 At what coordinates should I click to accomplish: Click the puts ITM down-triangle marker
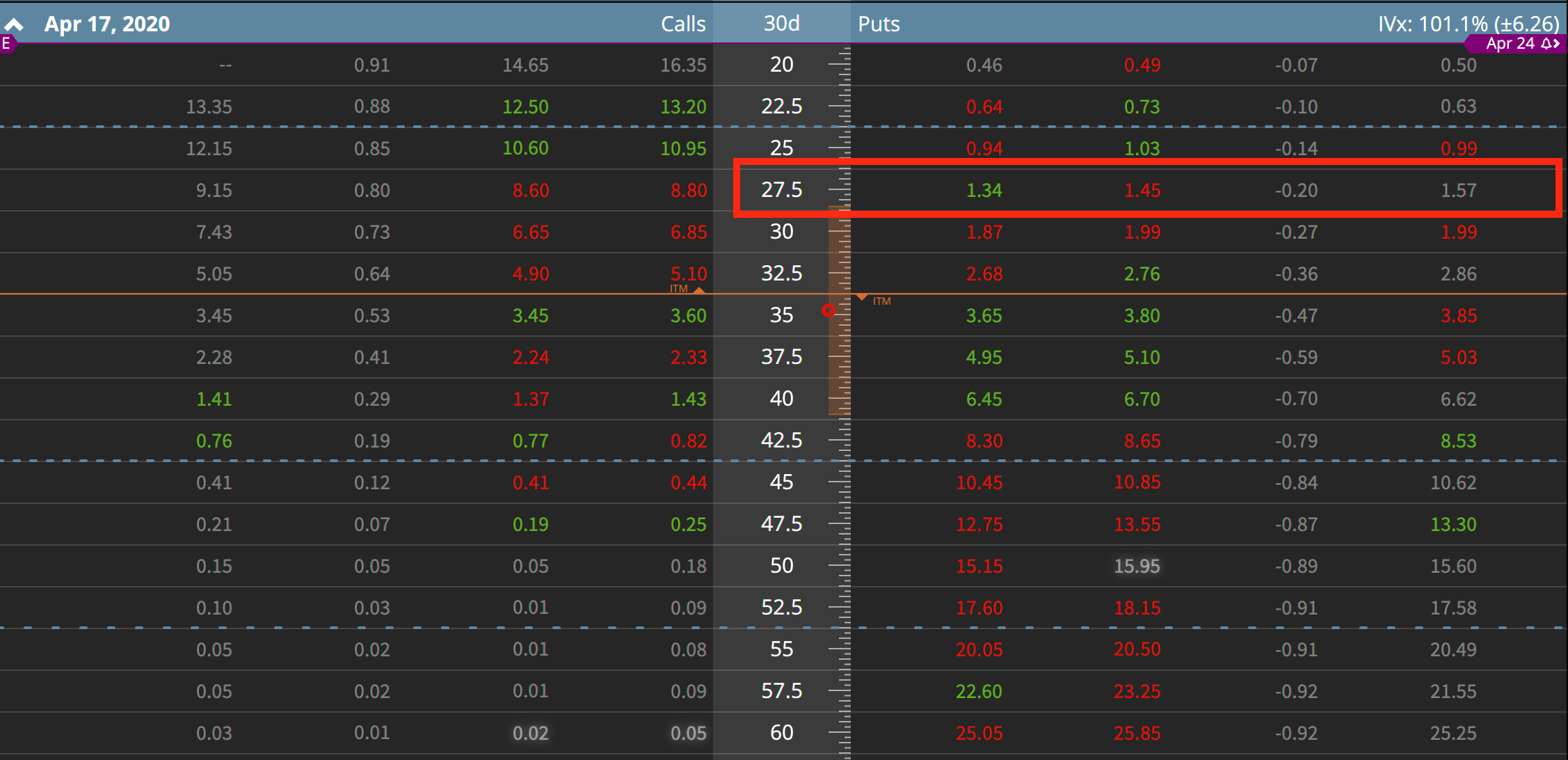coord(862,298)
